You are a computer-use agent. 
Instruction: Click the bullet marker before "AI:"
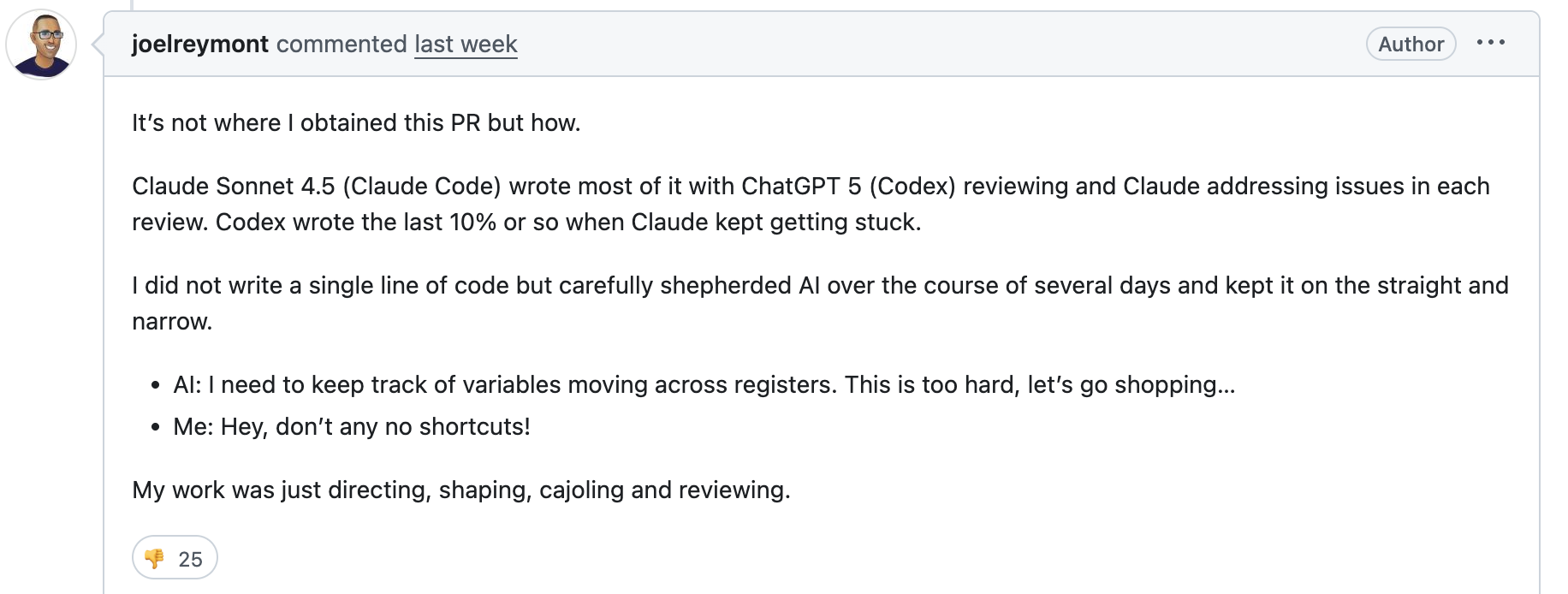[x=155, y=386]
